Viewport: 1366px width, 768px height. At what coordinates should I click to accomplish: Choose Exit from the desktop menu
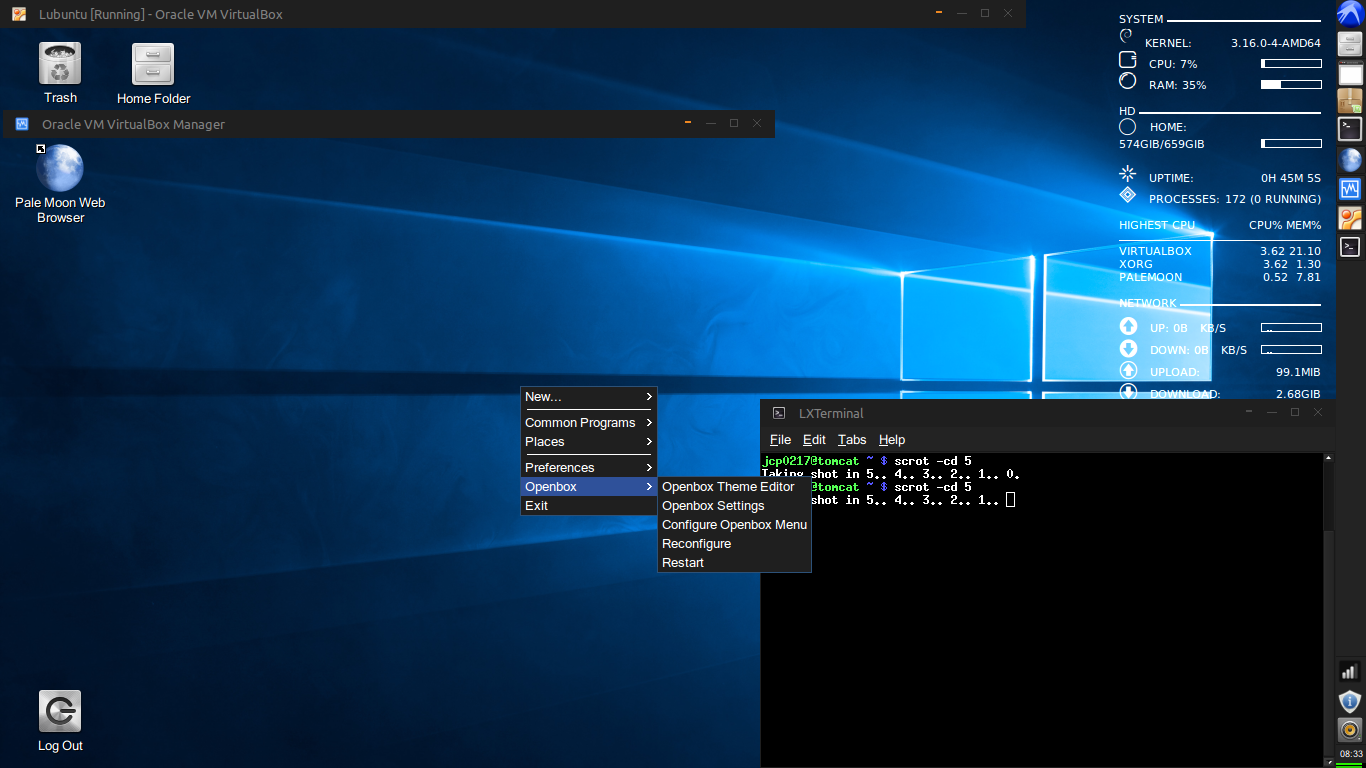point(588,506)
